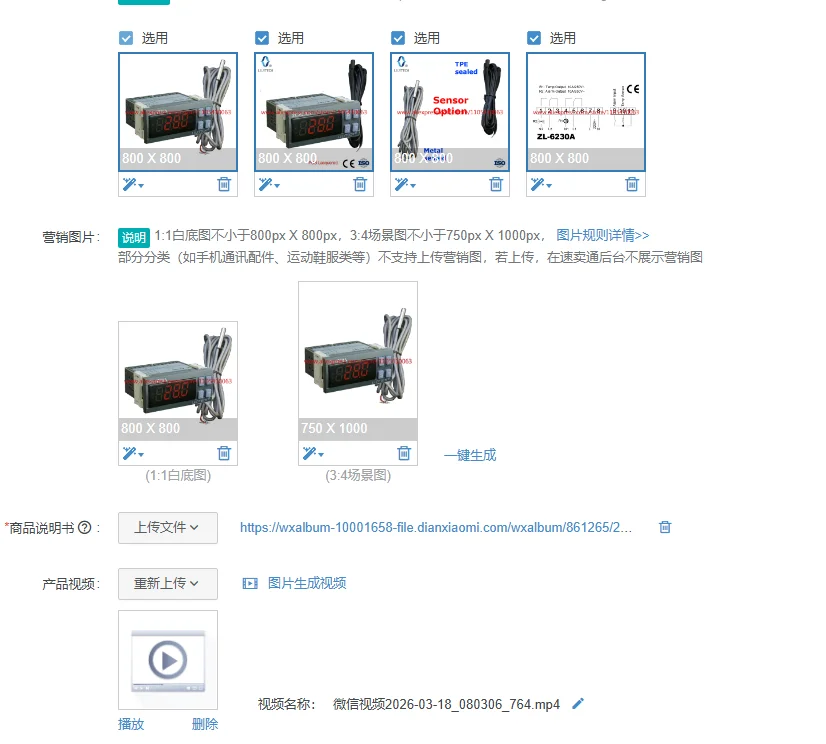The height and width of the screenshot is (744, 826).
Task: Uncheck 选用 for Sensor Option image
Action: (x=398, y=38)
